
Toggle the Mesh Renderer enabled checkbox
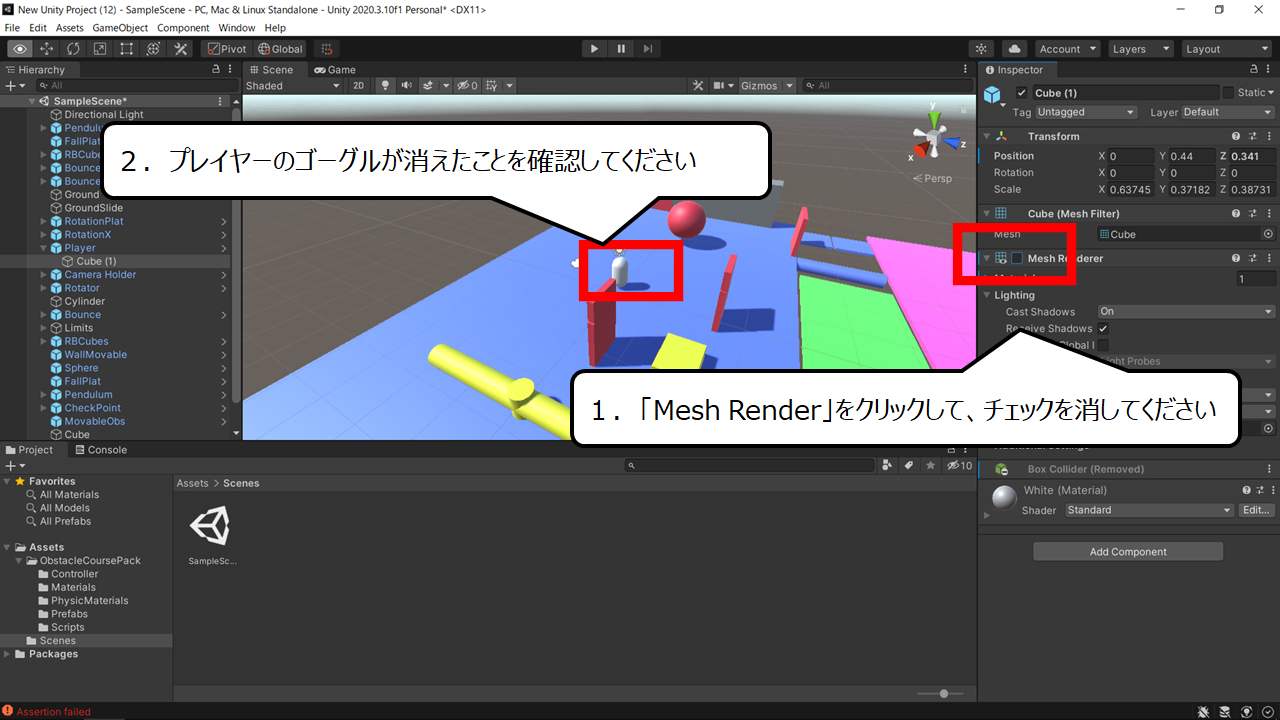pyautogui.click(x=1017, y=259)
